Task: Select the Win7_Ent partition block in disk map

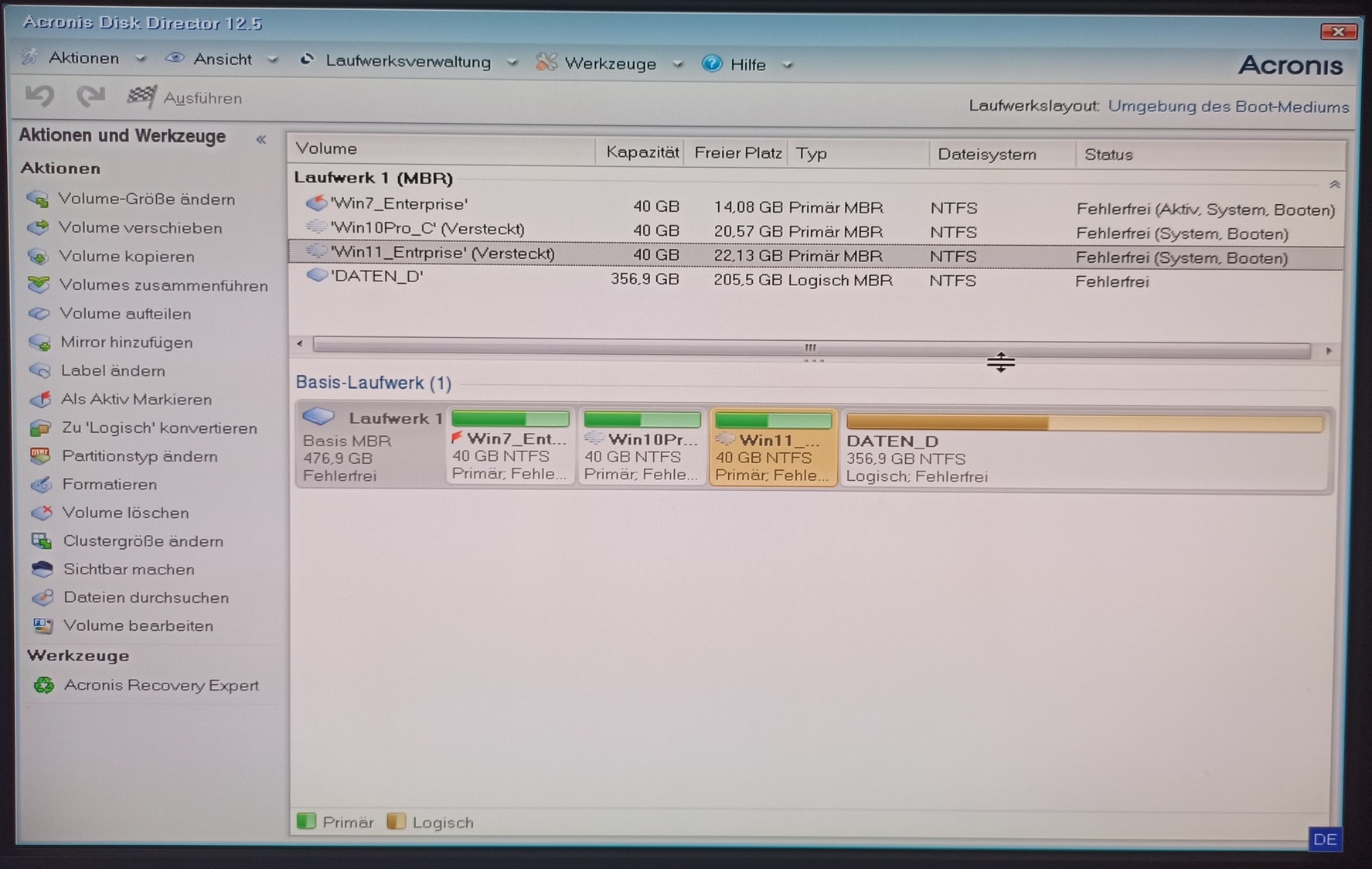Action: [510, 447]
